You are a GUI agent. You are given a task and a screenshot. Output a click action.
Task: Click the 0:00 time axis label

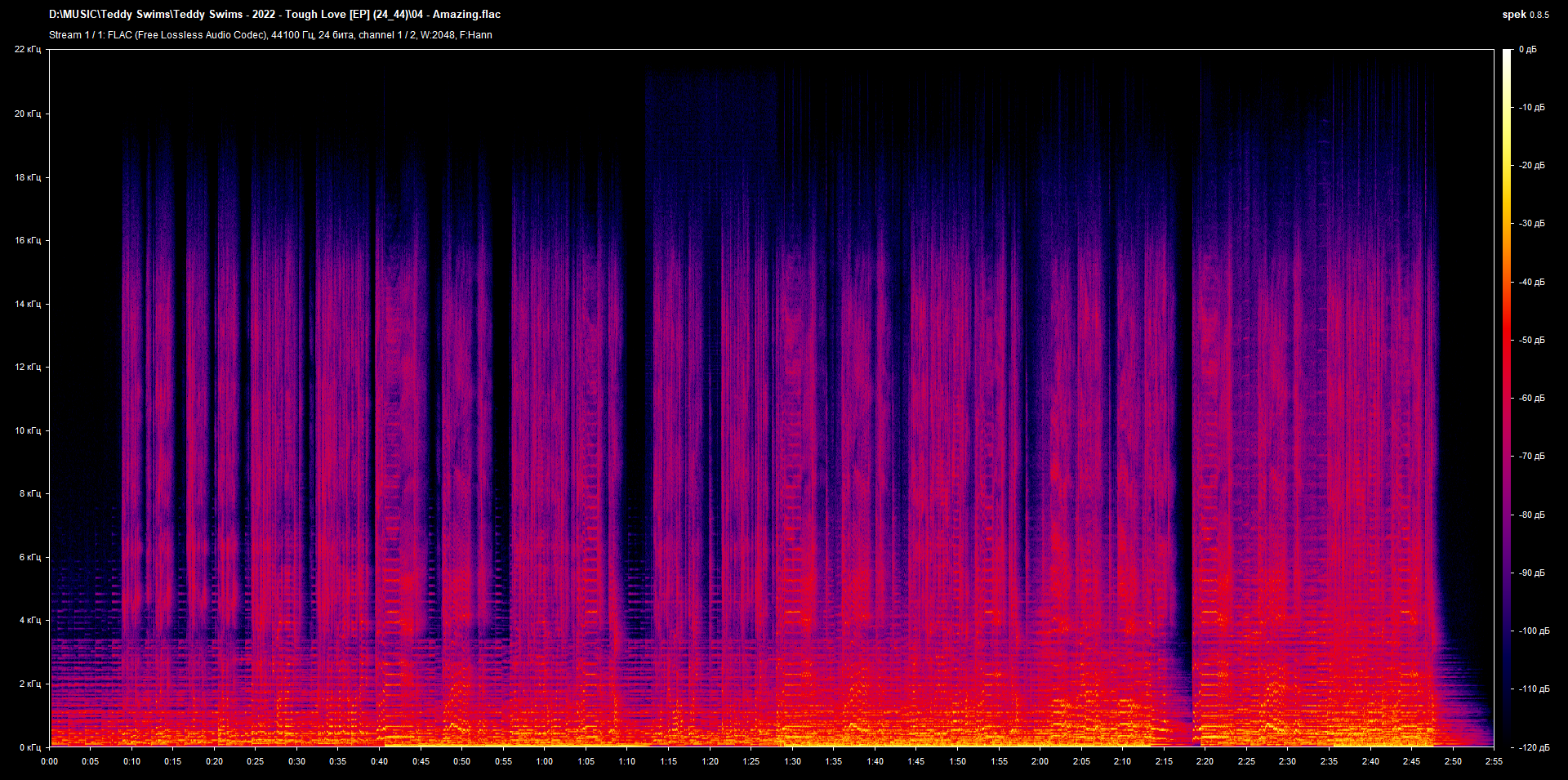[x=50, y=761]
